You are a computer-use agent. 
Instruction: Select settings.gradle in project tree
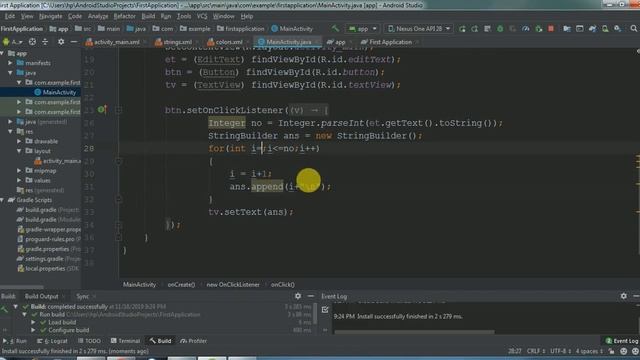pos(48,259)
